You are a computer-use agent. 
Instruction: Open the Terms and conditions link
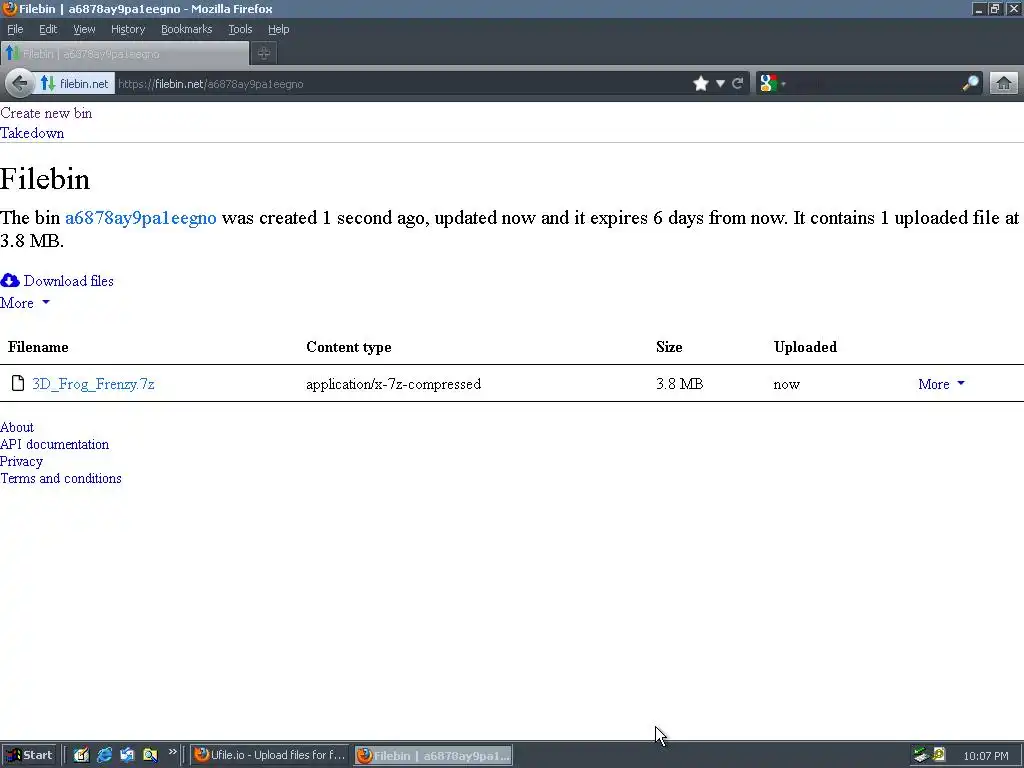[x=61, y=478]
